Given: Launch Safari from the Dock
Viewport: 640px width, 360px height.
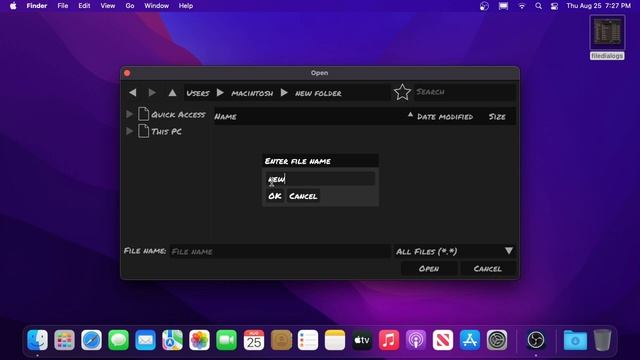Looking at the screenshot, I should tap(91, 340).
